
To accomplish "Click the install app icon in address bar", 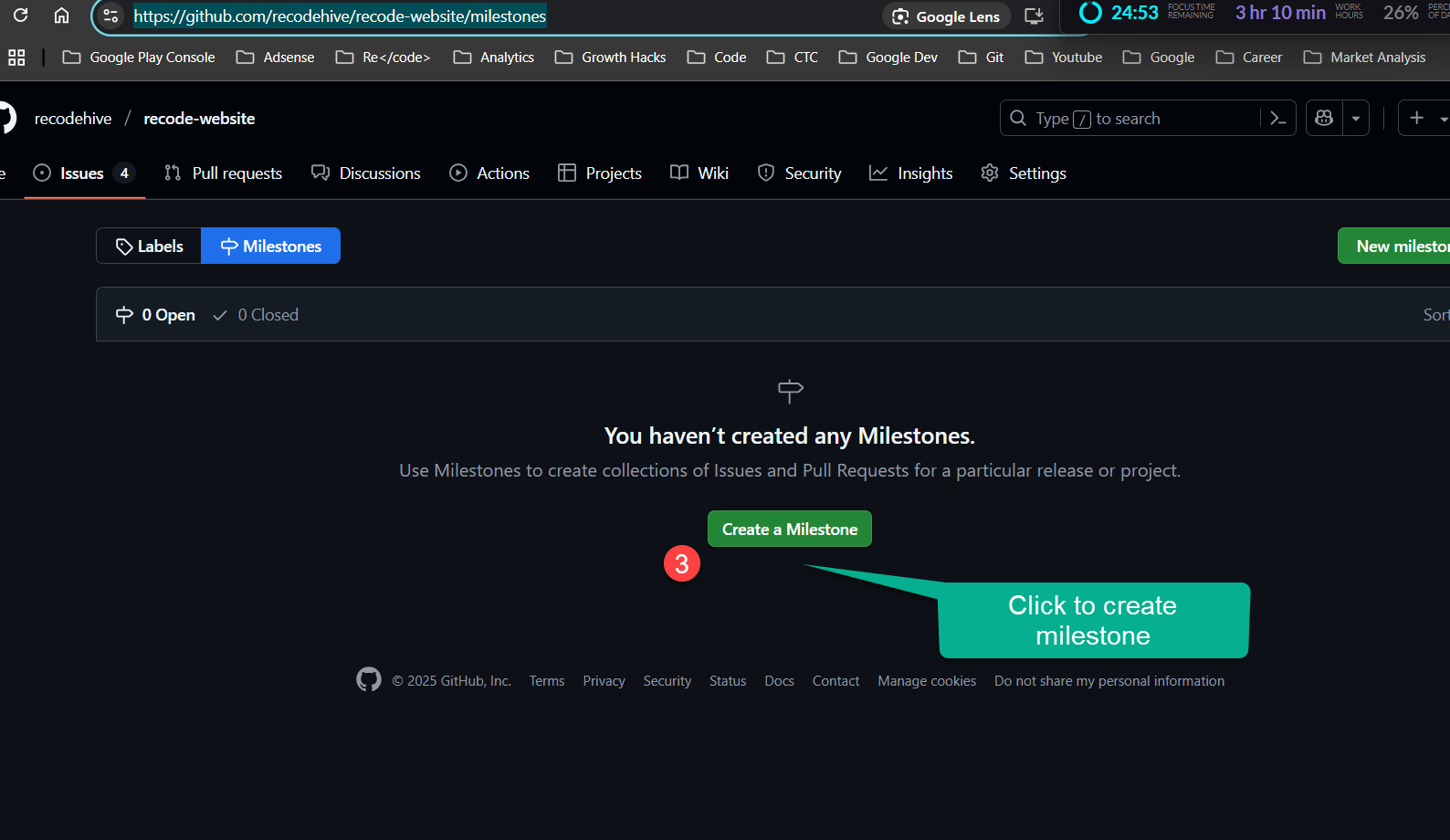I will [1034, 16].
